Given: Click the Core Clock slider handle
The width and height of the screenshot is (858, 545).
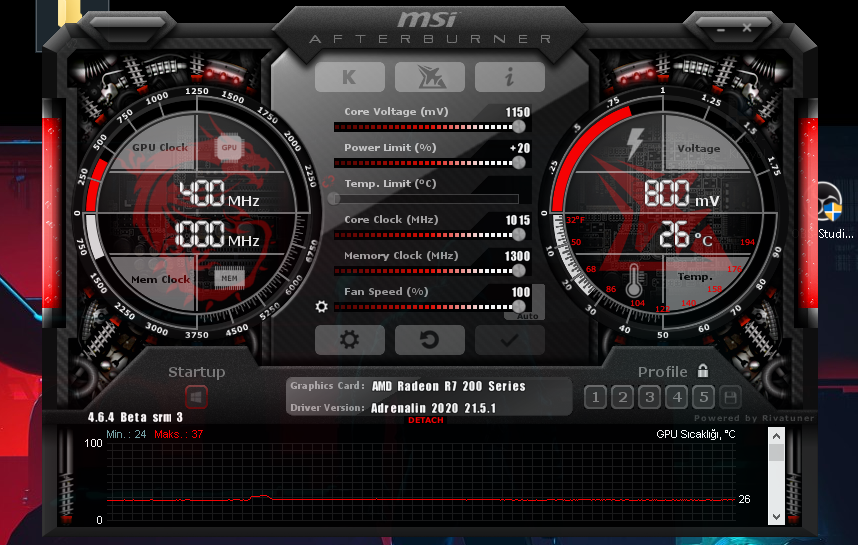Looking at the screenshot, I should 519,235.
